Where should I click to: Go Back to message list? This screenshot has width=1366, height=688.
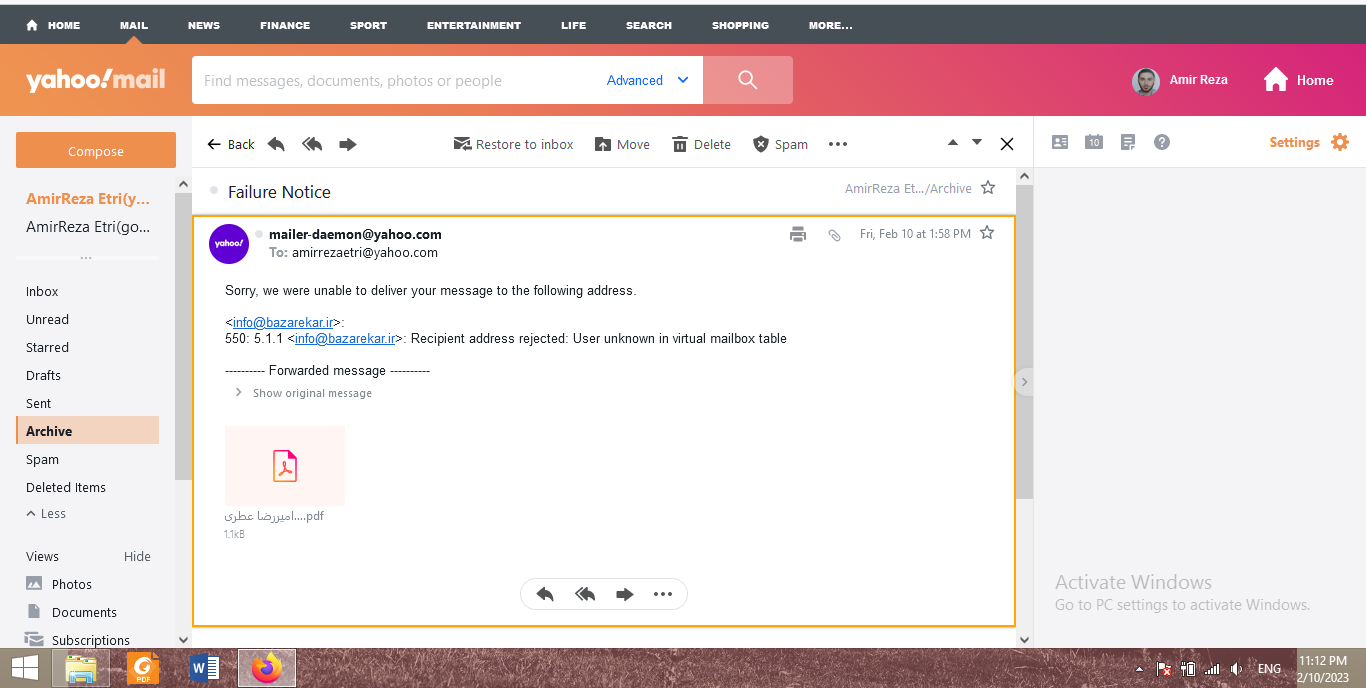231,144
